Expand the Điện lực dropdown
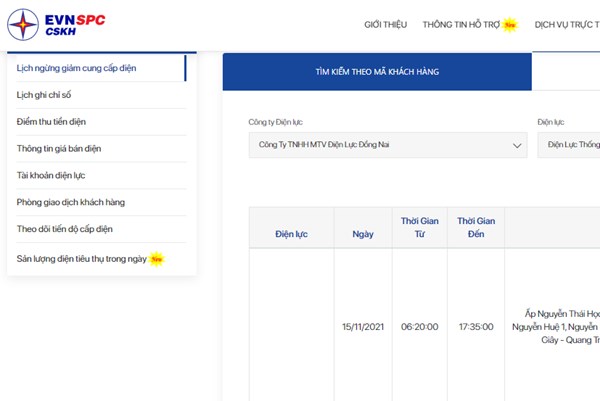600x401 pixels. [x=572, y=145]
